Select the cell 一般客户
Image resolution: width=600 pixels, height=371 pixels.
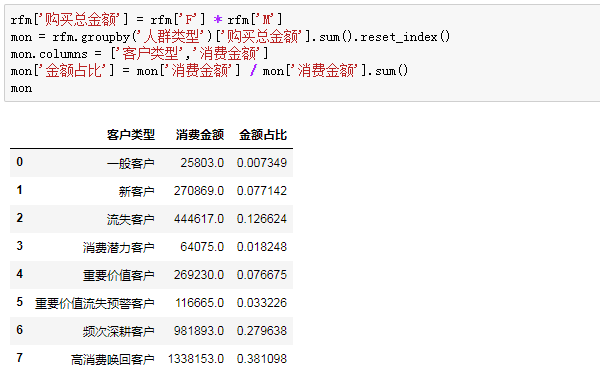point(131,163)
